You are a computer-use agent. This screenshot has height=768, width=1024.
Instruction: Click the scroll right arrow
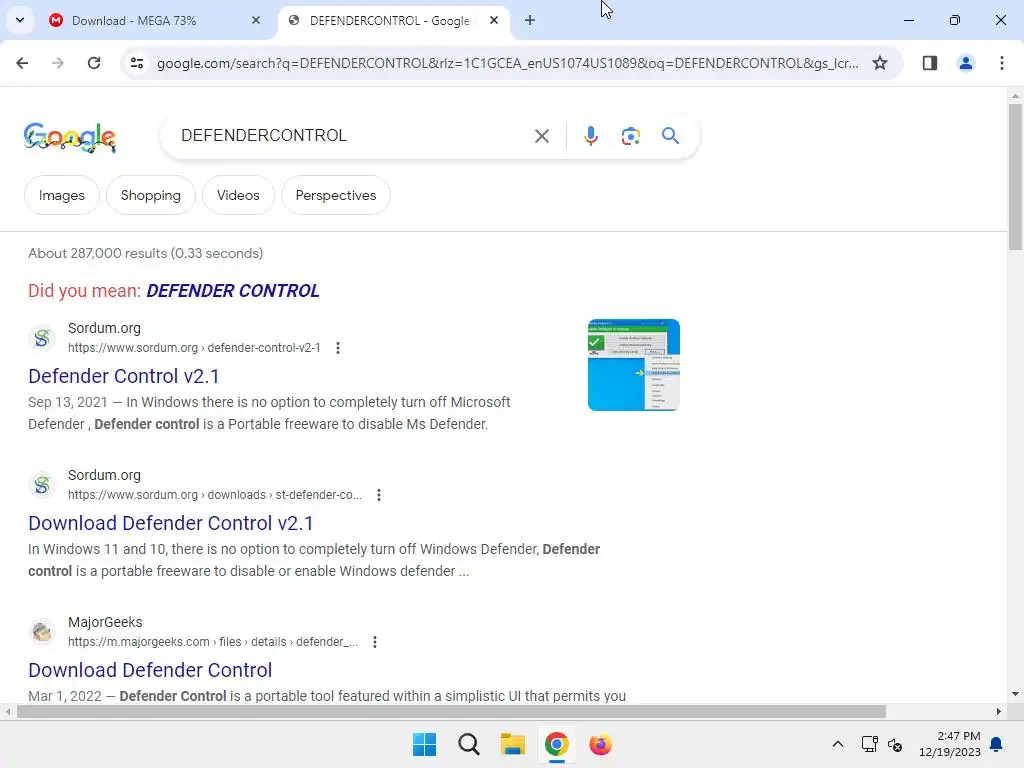pos(999,711)
